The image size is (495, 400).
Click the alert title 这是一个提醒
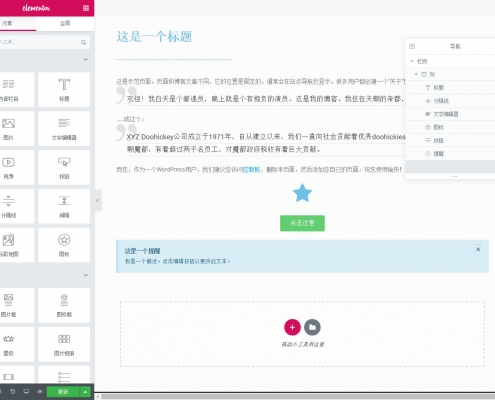pos(143,251)
